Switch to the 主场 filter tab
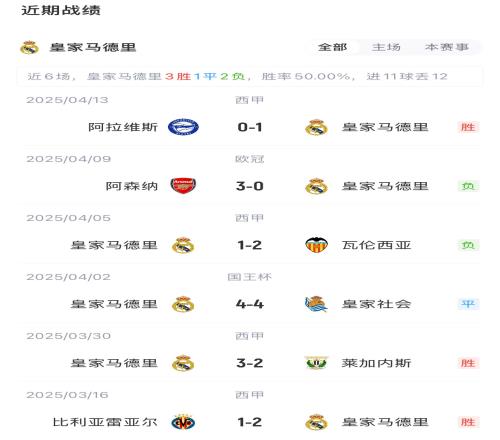The height and width of the screenshot is (440, 500). [386, 47]
